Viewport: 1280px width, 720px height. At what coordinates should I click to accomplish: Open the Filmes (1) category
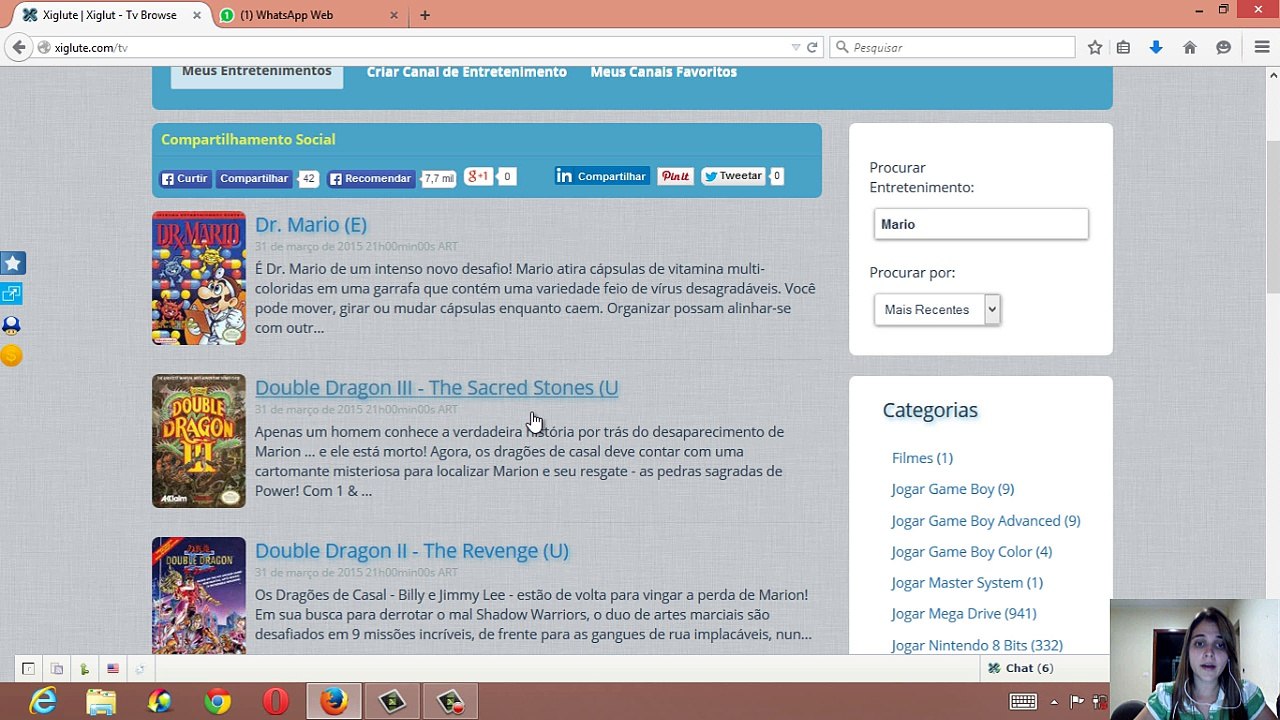[x=922, y=458]
